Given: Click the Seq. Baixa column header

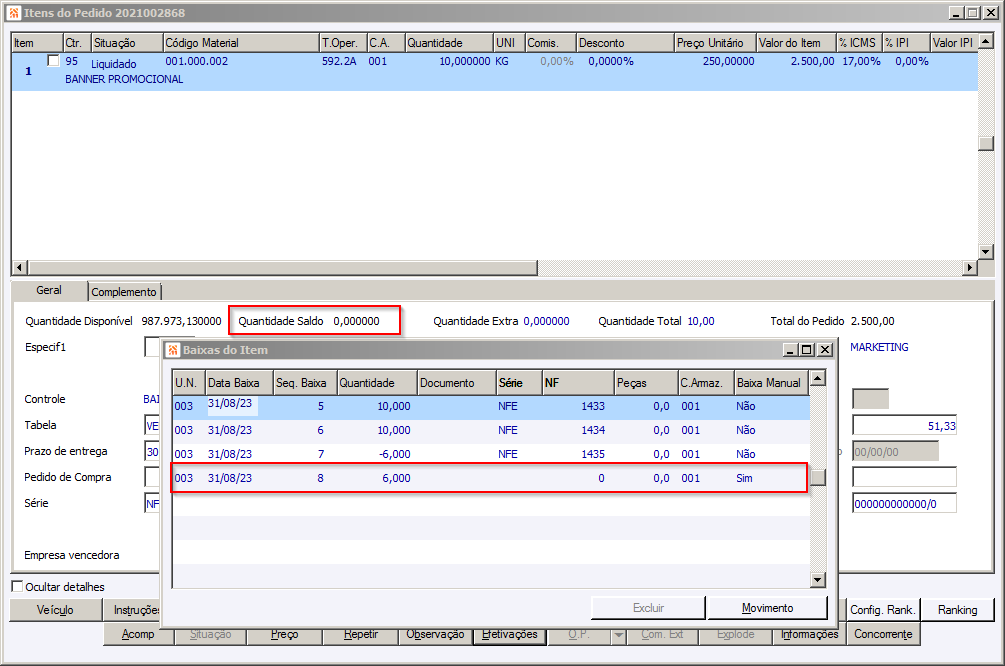Looking at the screenshot, I should coord(305,383).
